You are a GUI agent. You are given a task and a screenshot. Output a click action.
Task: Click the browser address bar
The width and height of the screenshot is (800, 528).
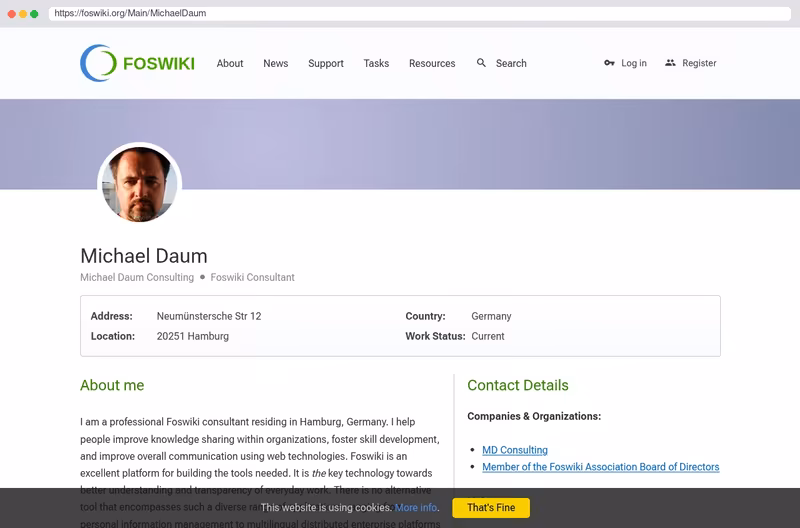pos(419,13)
